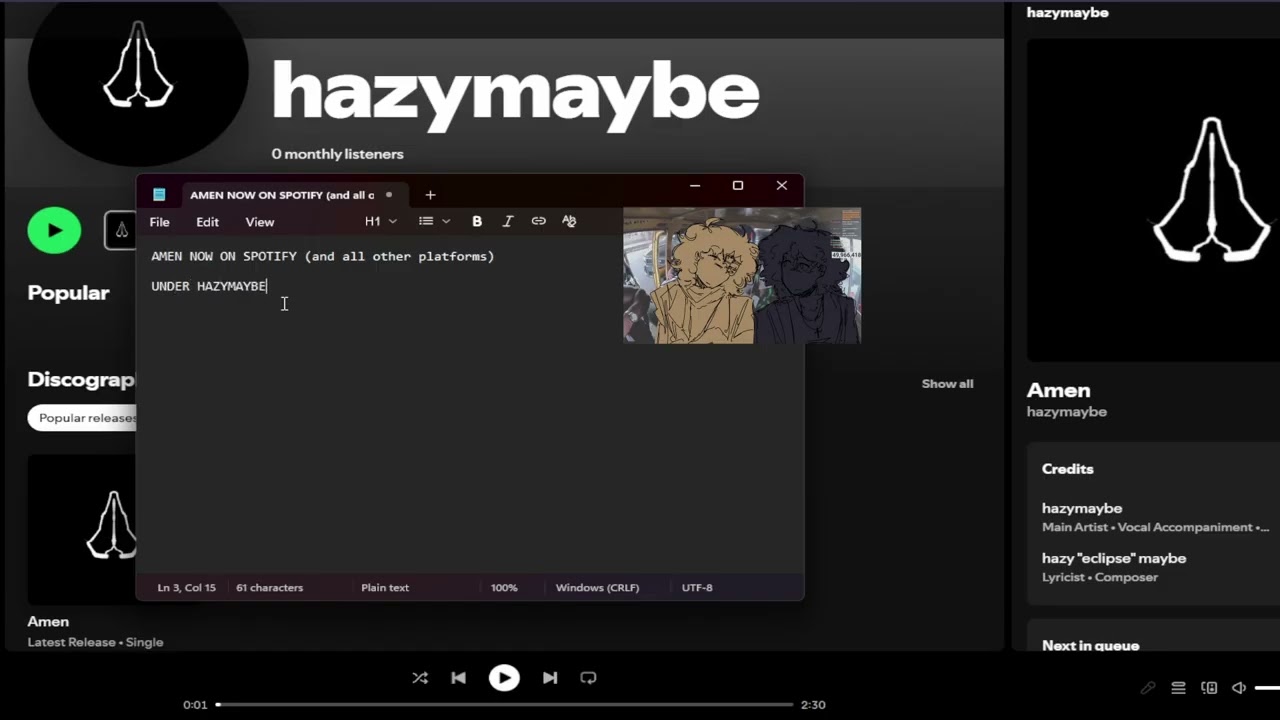
Task: Open Notepad's File menu
Action: tap(160, 222)
